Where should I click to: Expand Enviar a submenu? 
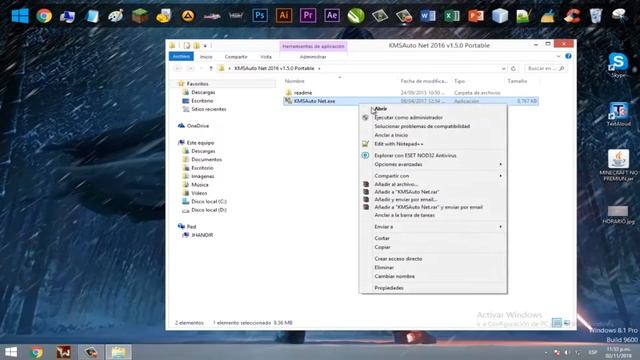tap(433, 227)
